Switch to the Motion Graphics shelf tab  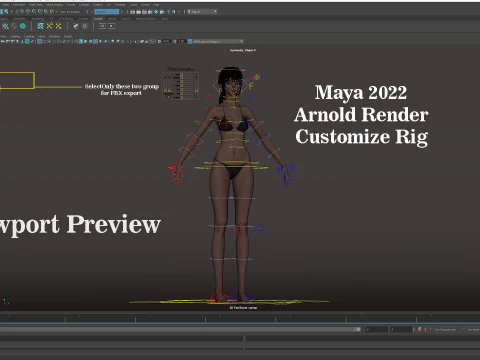(146, 19)
